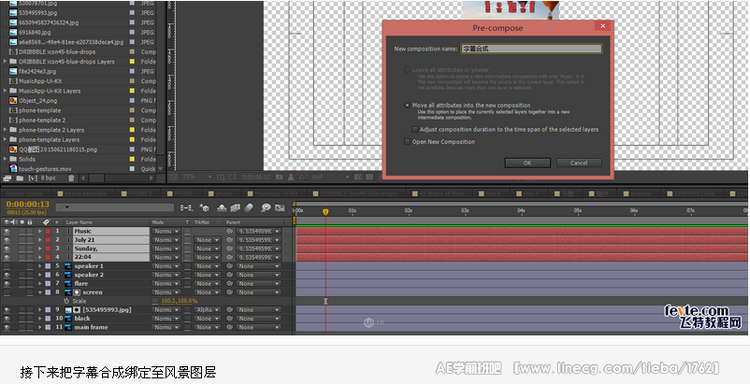Create new folder in Project panel

click(20, 178)
